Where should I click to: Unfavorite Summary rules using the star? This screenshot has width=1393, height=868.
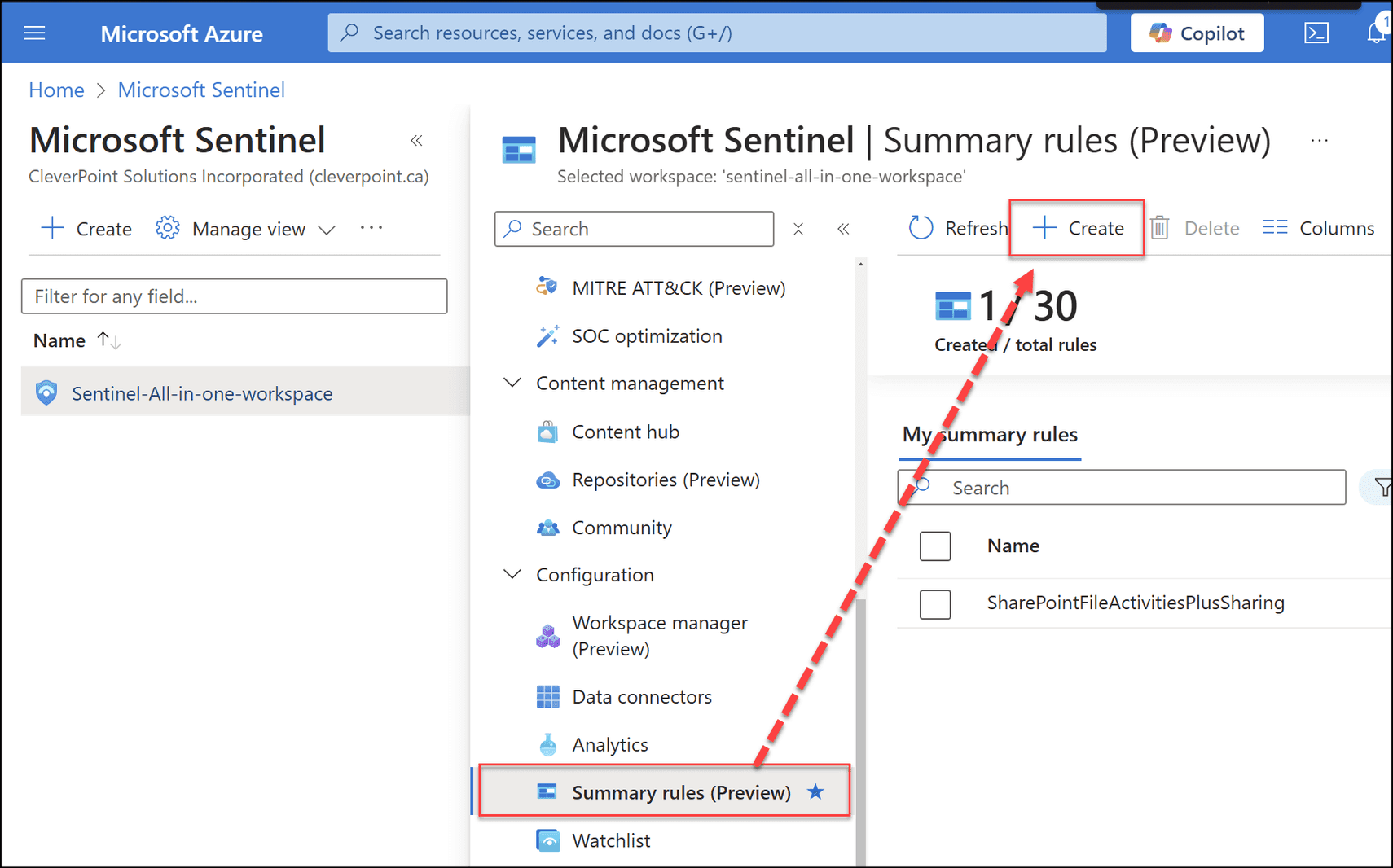click(x=815, y=791)
